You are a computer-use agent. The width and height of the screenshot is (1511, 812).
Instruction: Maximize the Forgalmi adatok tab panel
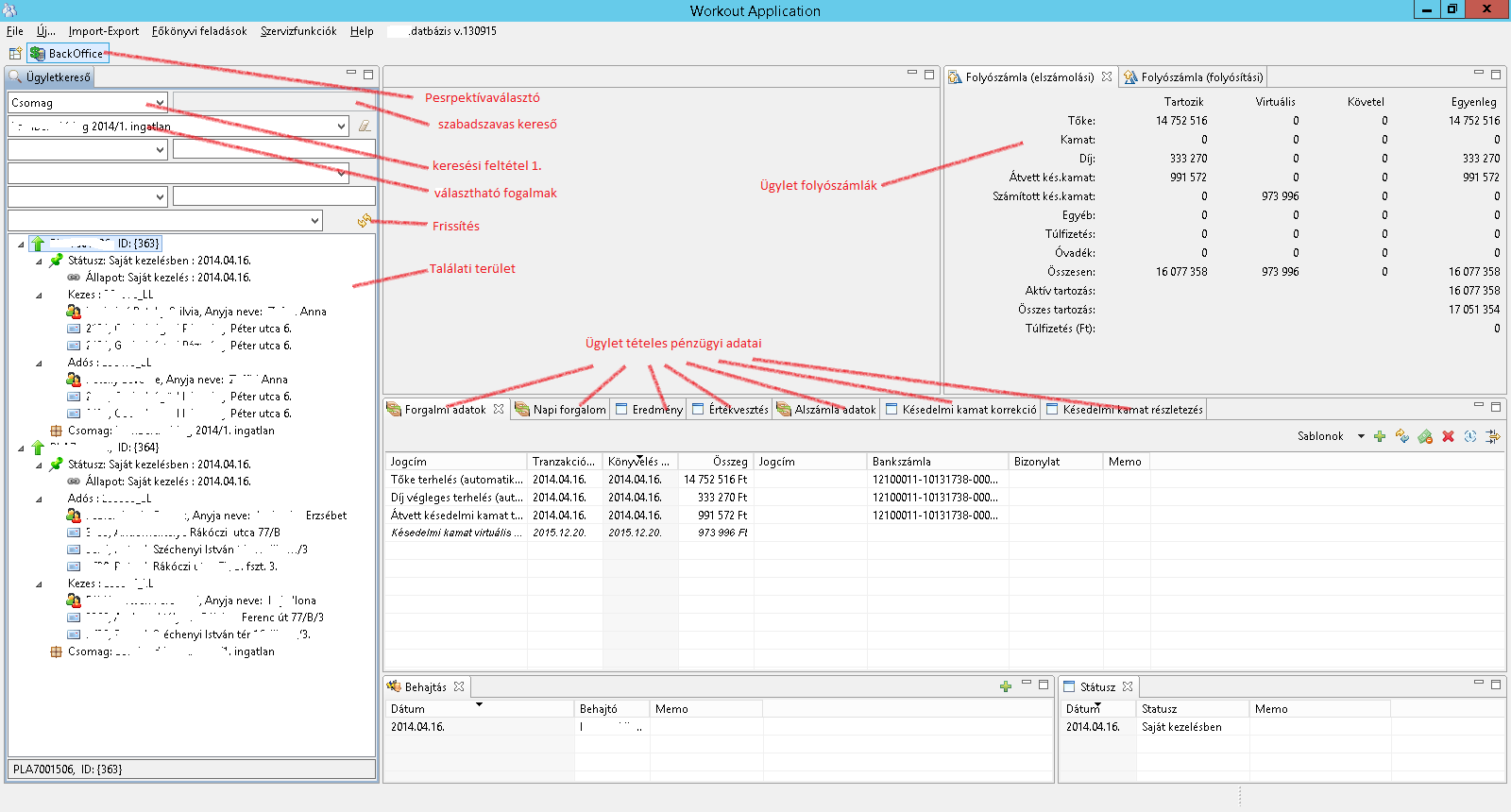[1496, 406]
